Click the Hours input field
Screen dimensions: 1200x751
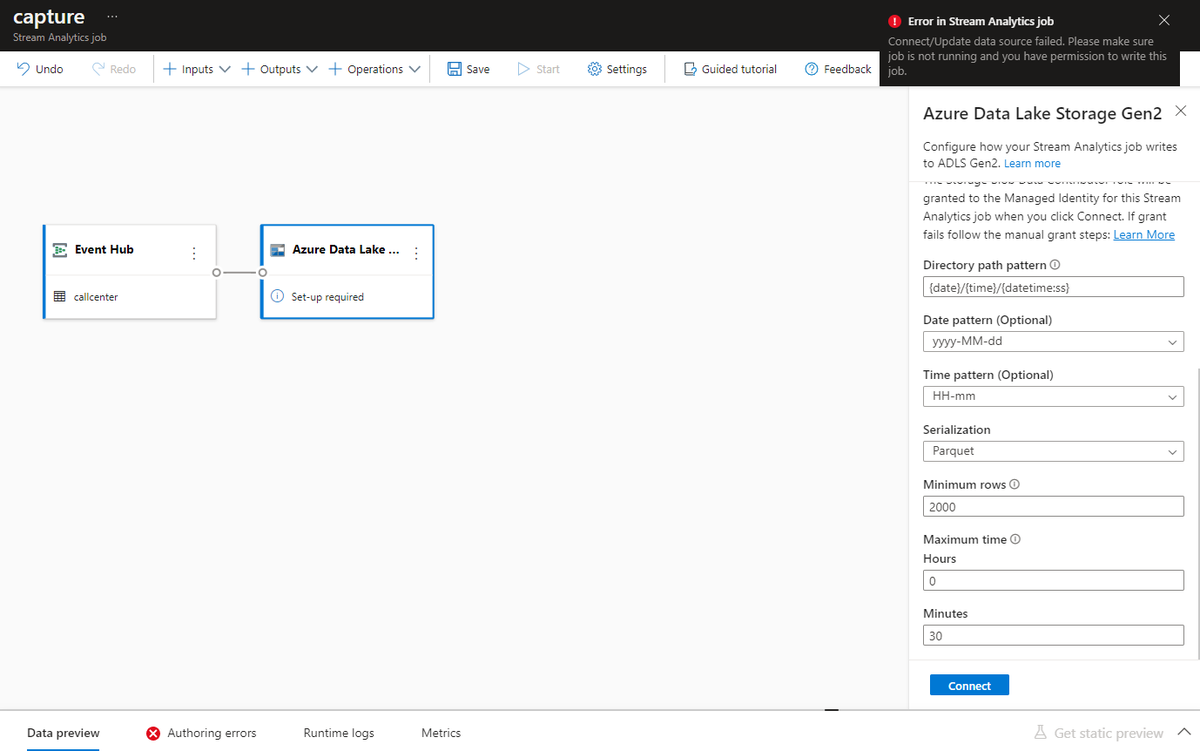[1053, 581]
